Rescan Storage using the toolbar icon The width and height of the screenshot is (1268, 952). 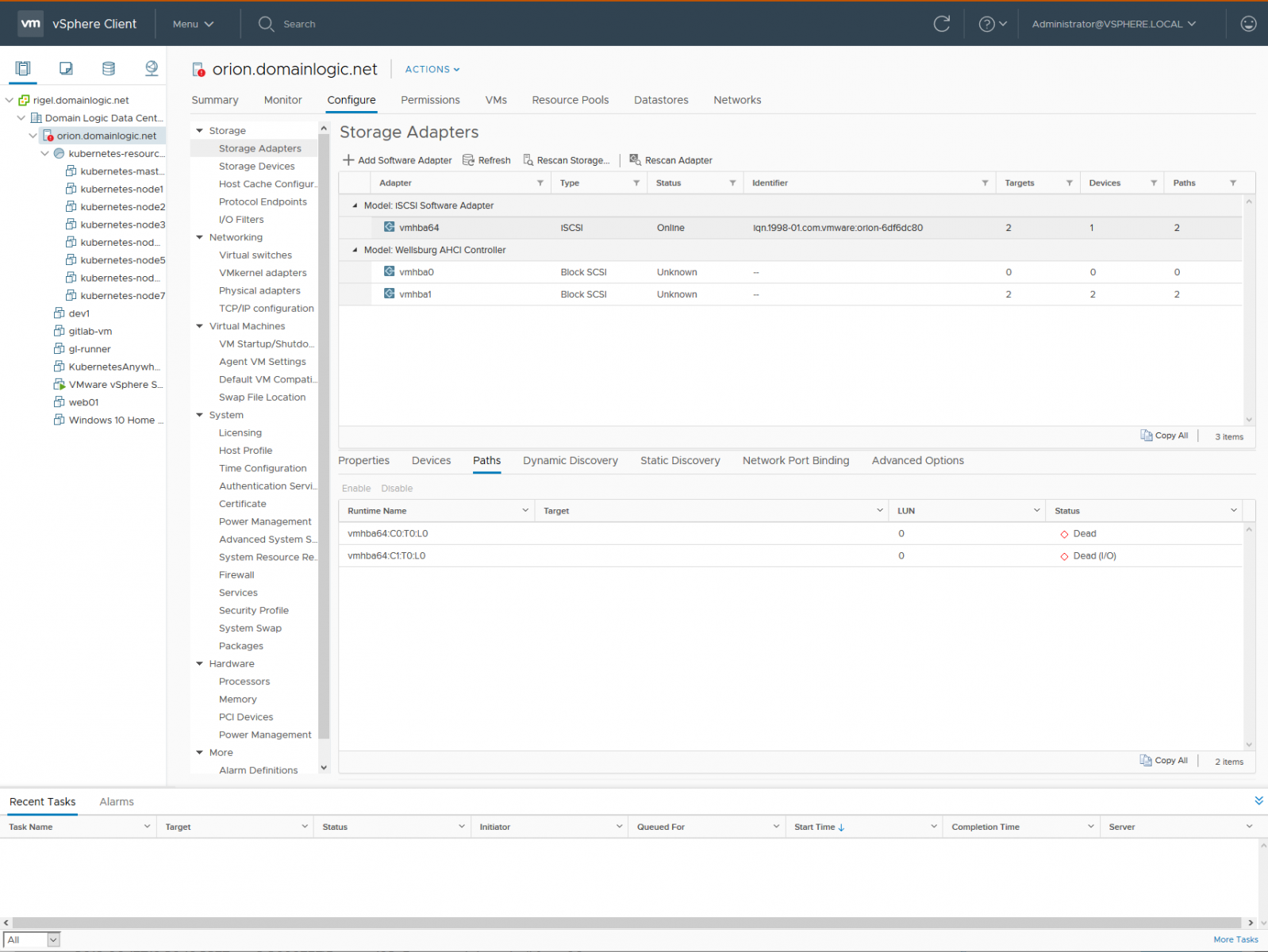(528, 160)
